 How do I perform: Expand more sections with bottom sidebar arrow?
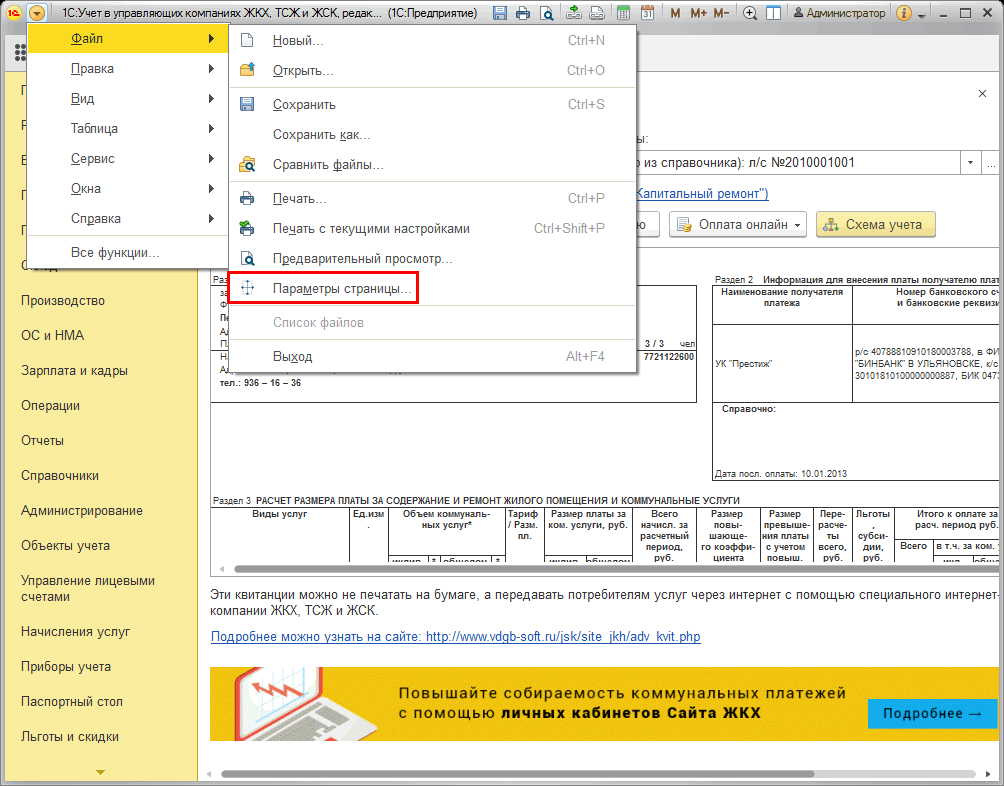coord(101,772)
